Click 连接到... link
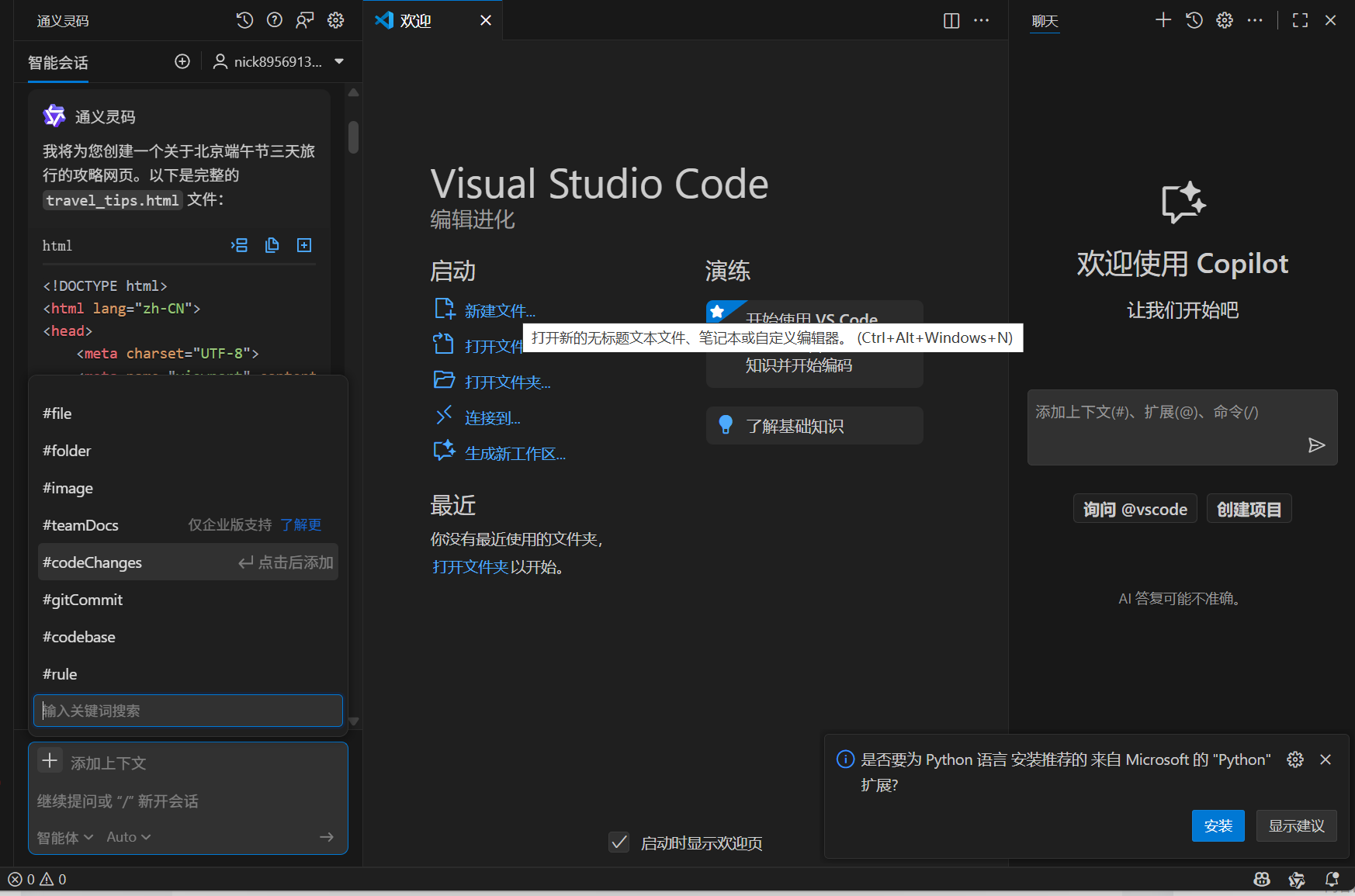 493,418
